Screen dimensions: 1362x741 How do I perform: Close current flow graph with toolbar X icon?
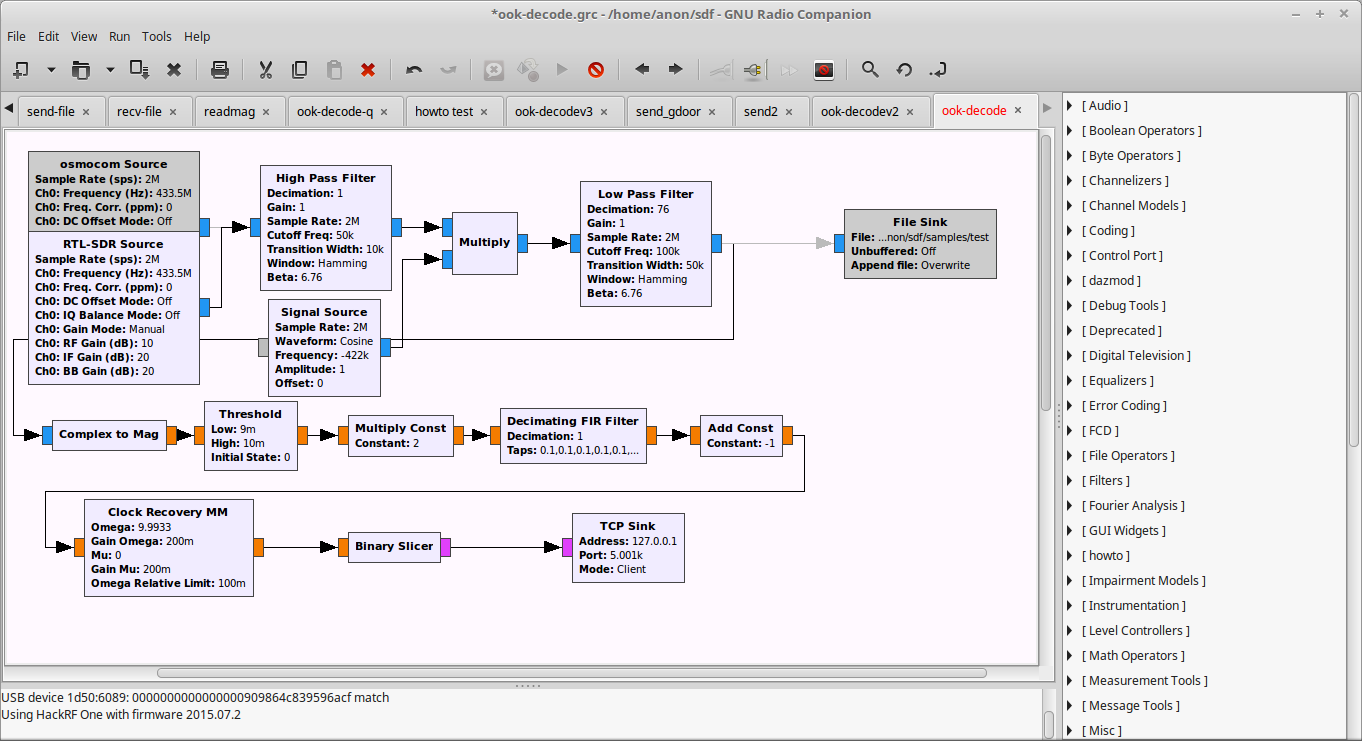pos(174,70)
